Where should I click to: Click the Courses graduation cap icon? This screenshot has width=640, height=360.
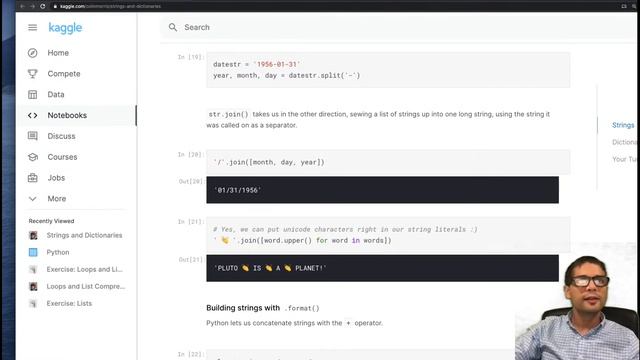point(33,157)
